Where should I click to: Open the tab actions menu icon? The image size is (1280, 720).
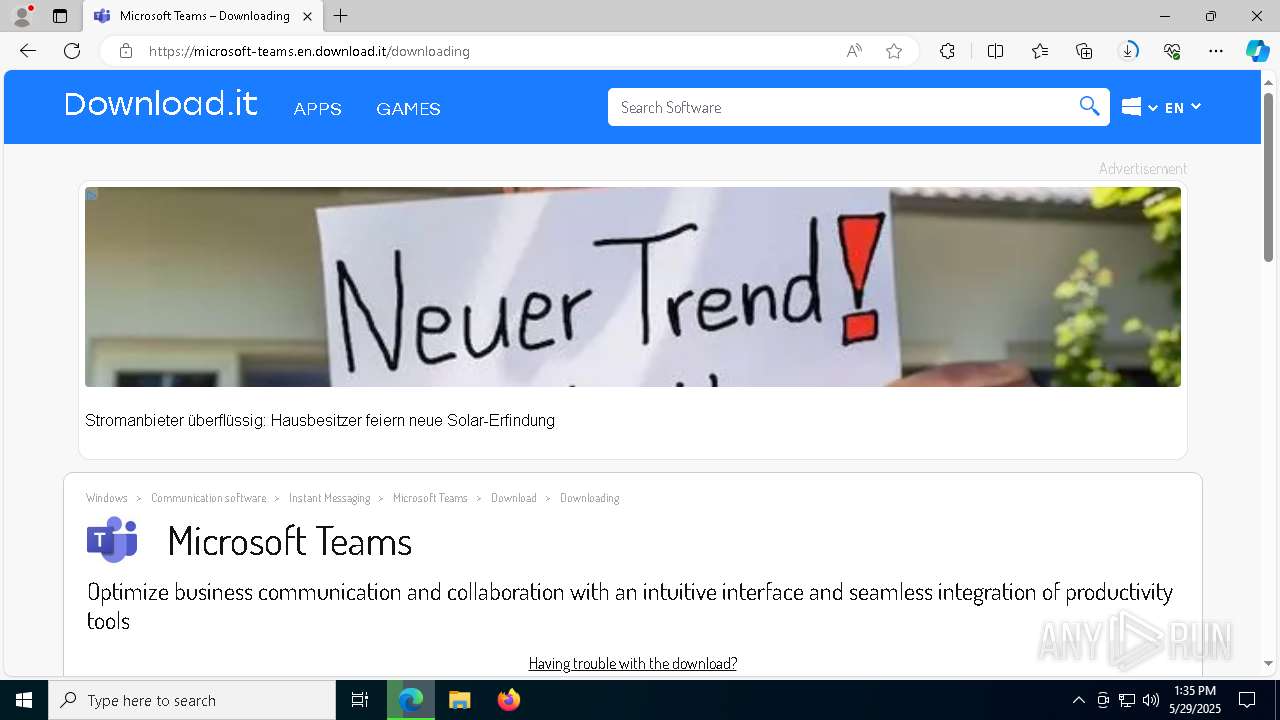tap(60, 16)
